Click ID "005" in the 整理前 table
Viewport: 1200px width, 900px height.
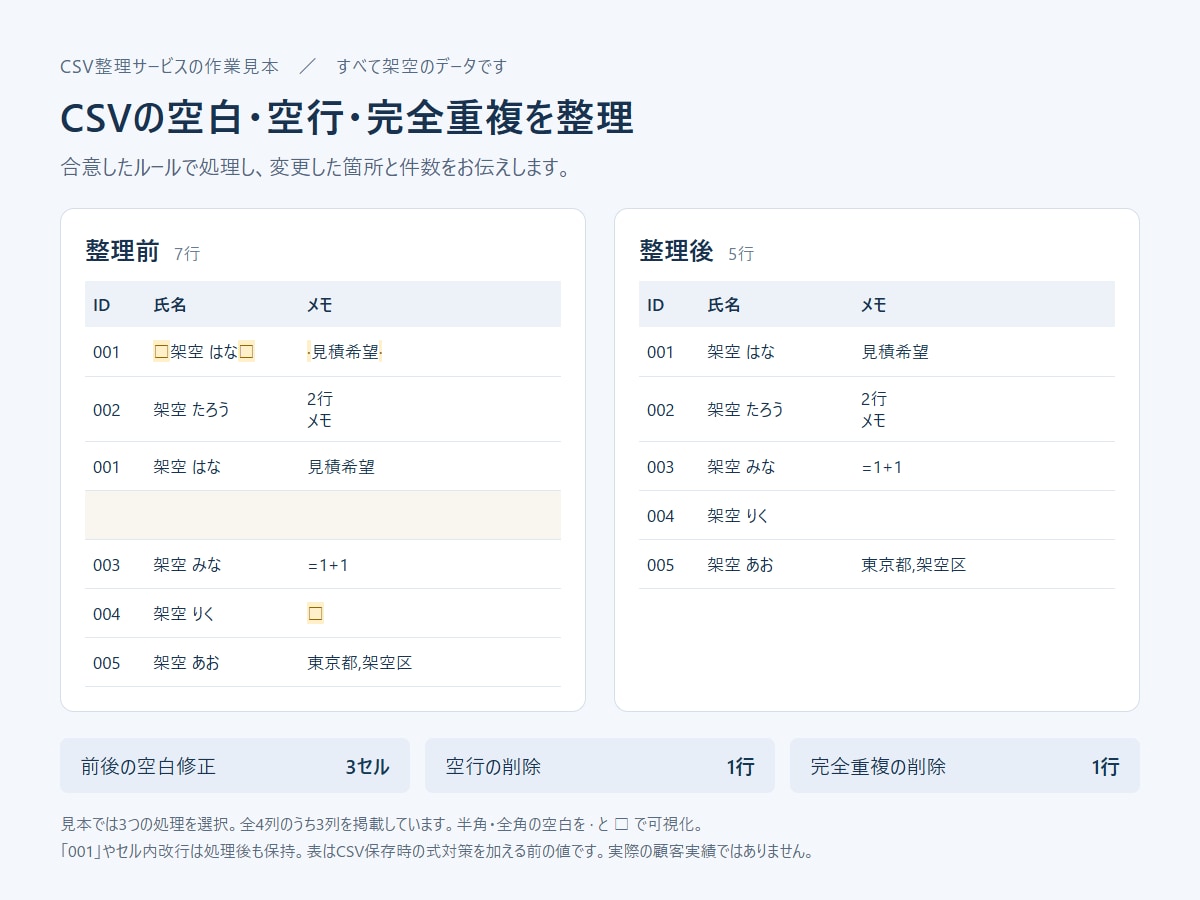tap(106, 663)
